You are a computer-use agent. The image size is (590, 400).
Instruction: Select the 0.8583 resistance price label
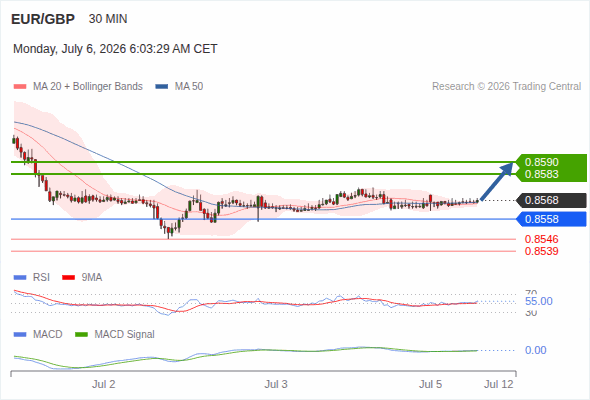coord(541,174)
